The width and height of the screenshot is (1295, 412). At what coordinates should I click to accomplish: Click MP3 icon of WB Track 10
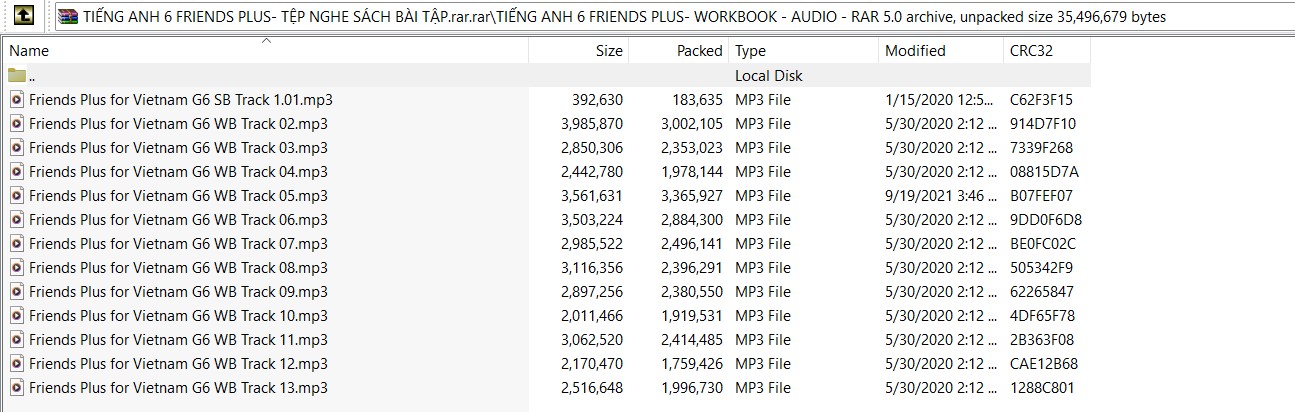click(x=16, y=315)
